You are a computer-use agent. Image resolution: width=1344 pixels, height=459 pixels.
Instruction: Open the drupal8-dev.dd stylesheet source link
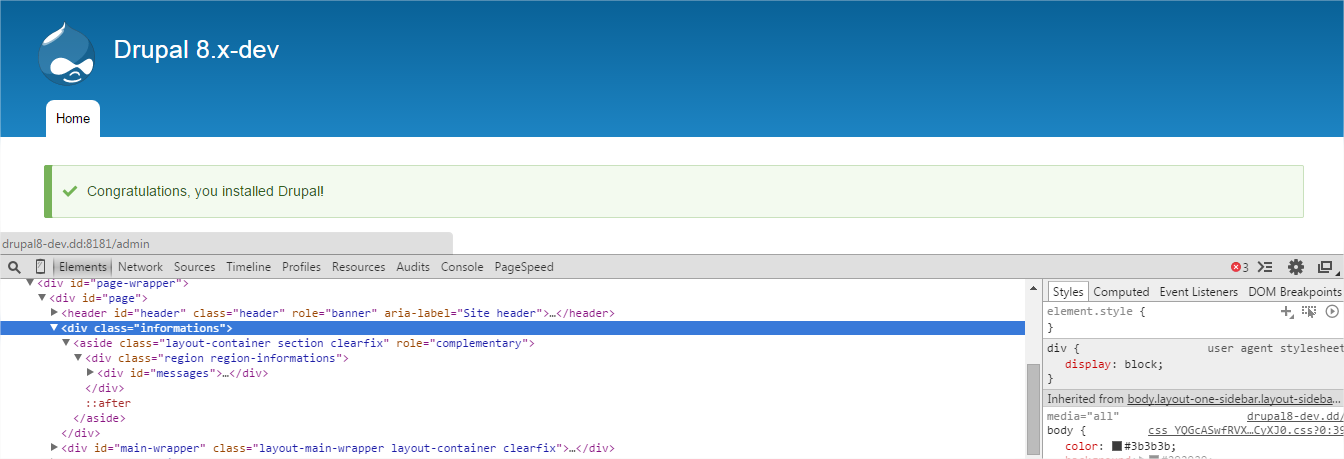click(x=1295, y=415)
